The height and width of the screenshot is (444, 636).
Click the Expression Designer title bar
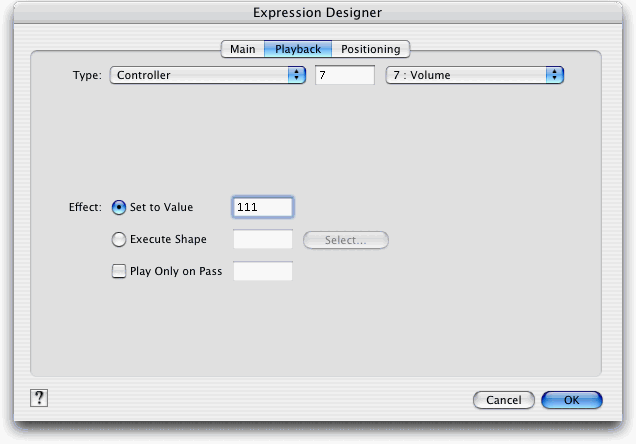pos(318,13)
